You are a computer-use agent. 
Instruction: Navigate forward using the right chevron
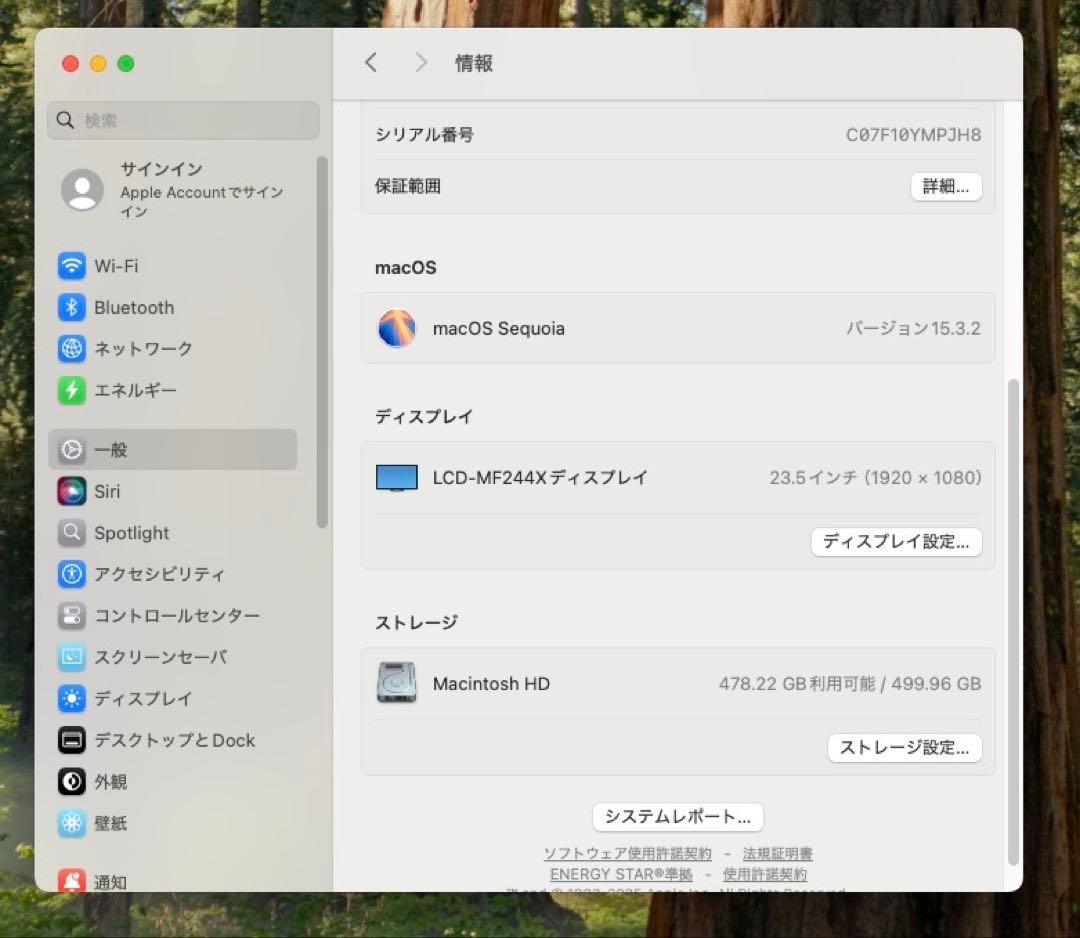[x=420, y=62]
